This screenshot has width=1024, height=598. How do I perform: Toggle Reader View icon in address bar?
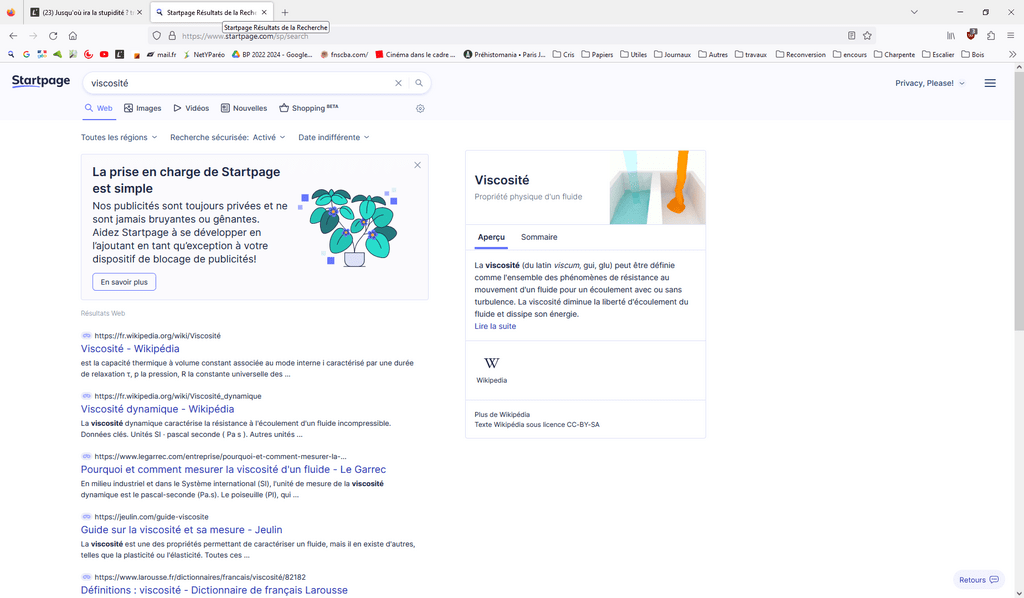click(852, 36)
